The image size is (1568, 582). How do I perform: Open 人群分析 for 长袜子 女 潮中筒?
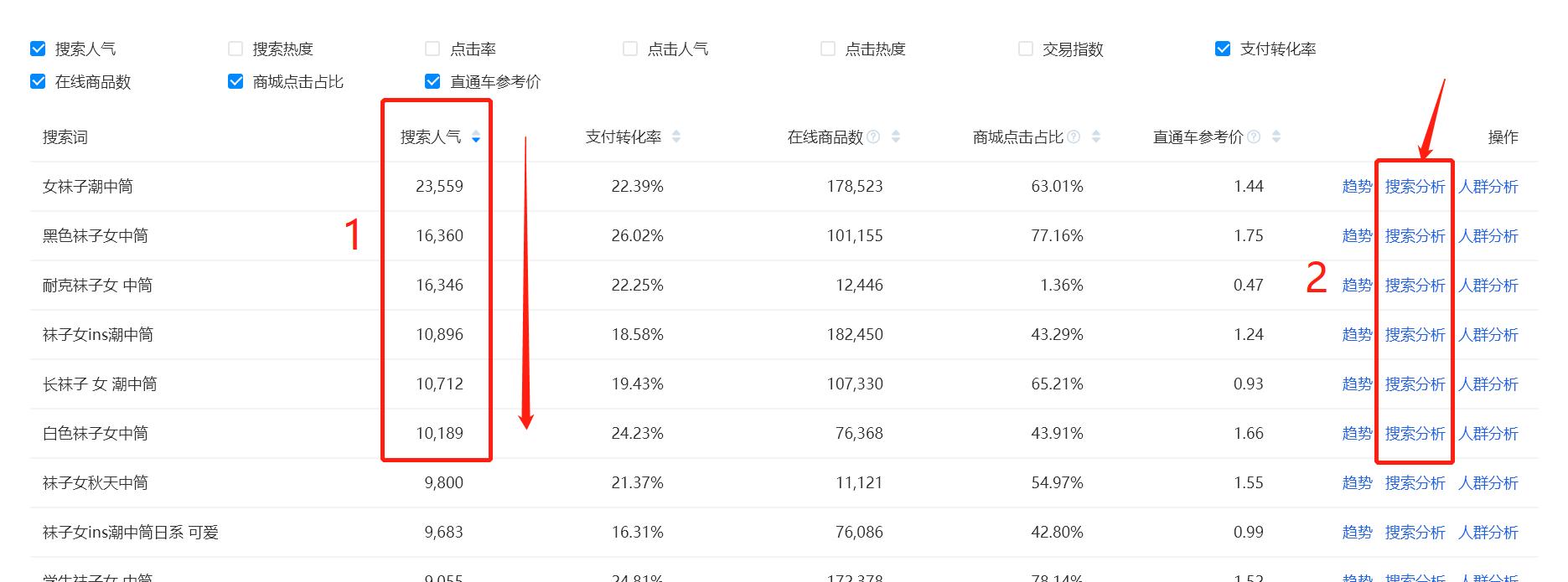point(1488,384)
